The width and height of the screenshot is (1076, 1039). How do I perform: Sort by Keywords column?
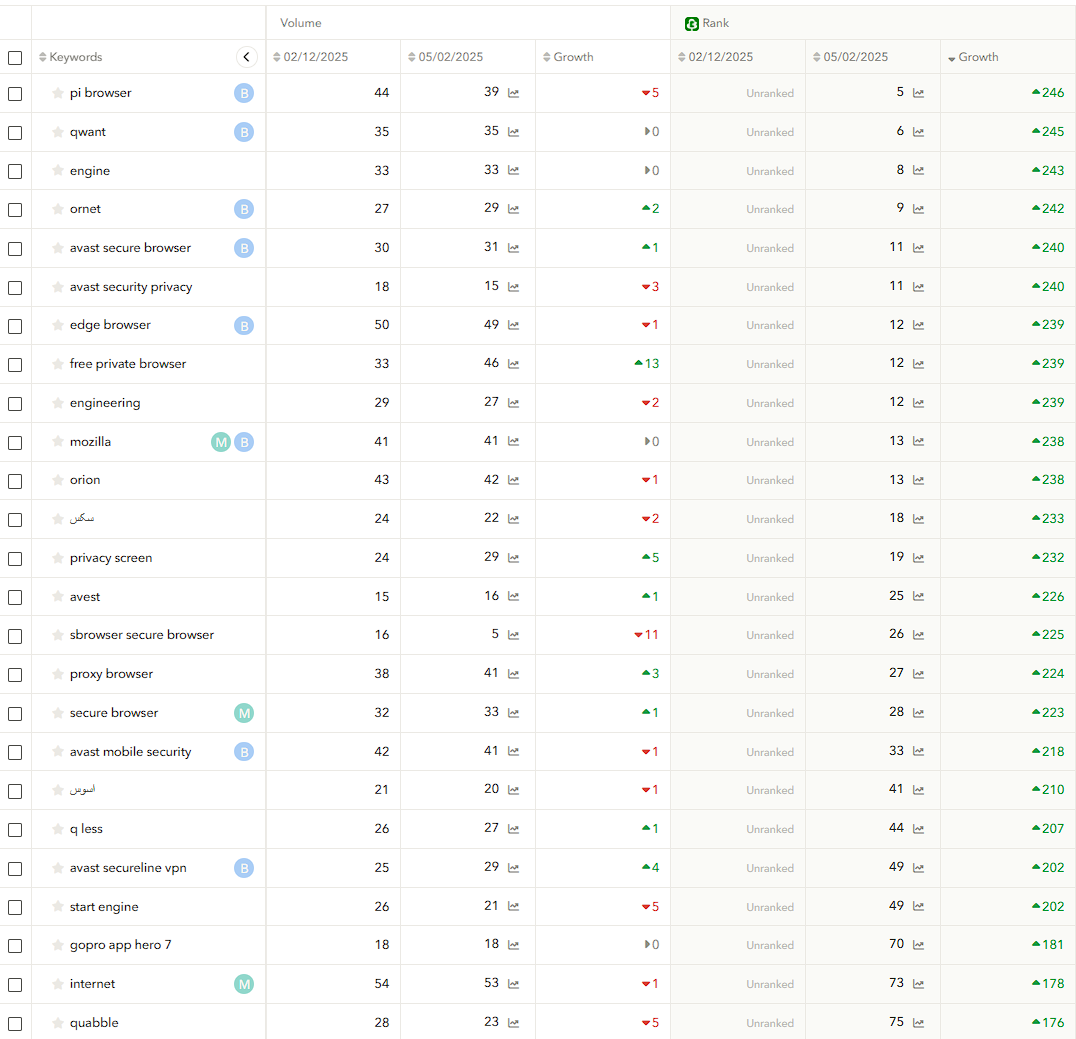71,57
